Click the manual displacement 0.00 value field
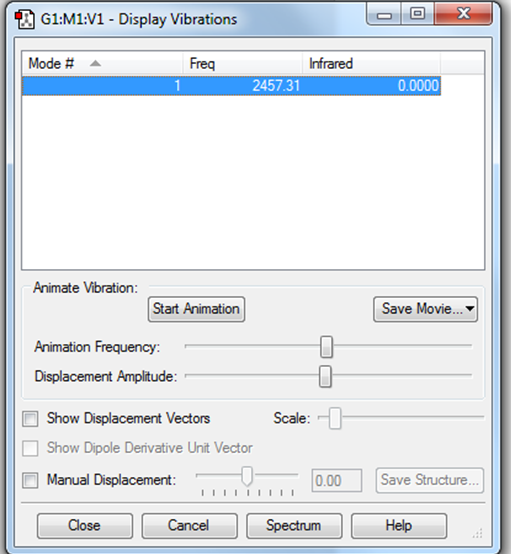The height and width of the screenshot is (554, 511). 337,481
